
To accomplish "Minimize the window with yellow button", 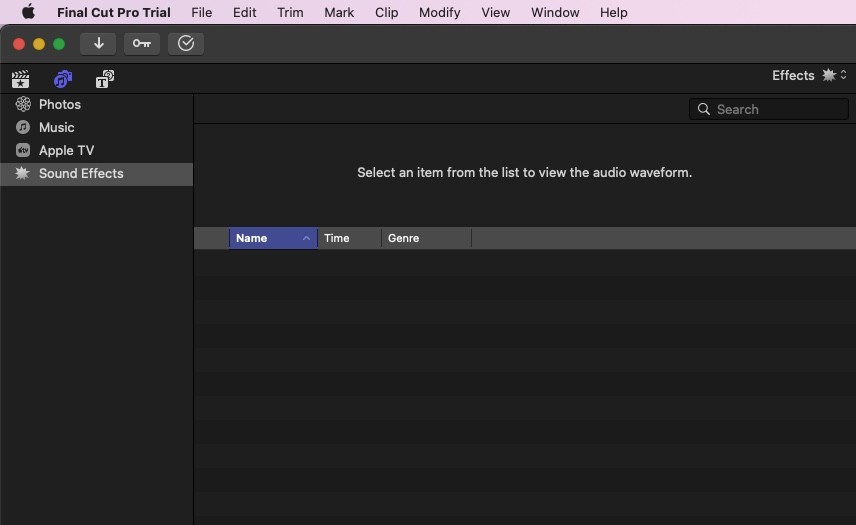I will point(39,44).
